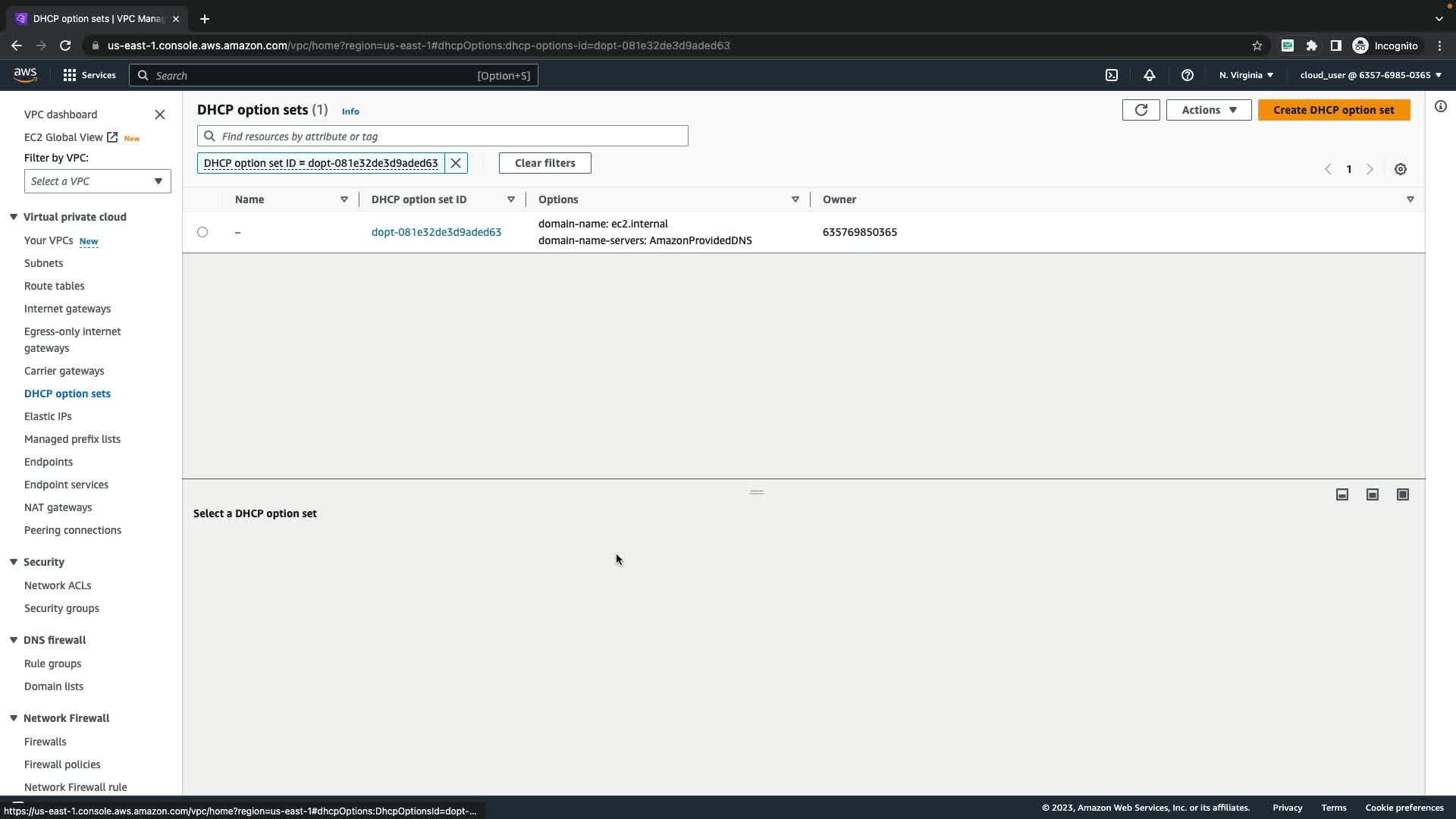Click Create DHCP option set button
Image resolution: width=1456 pixels, height=819 pixels.
click(1333, 110)
